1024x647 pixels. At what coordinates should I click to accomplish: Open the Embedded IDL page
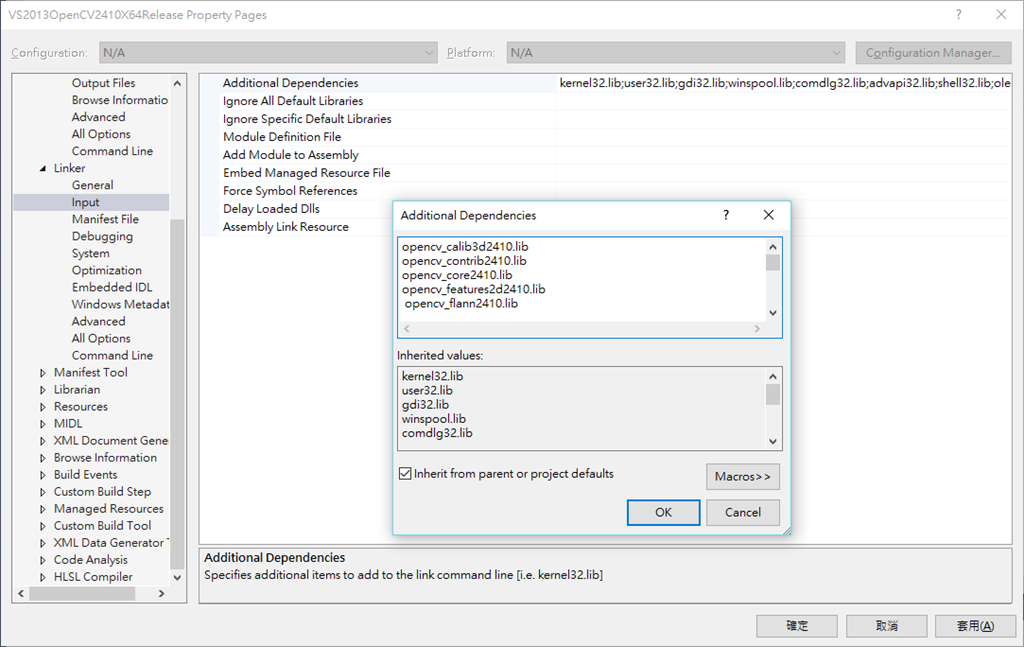pyautogui.click(x=112, y=287)
